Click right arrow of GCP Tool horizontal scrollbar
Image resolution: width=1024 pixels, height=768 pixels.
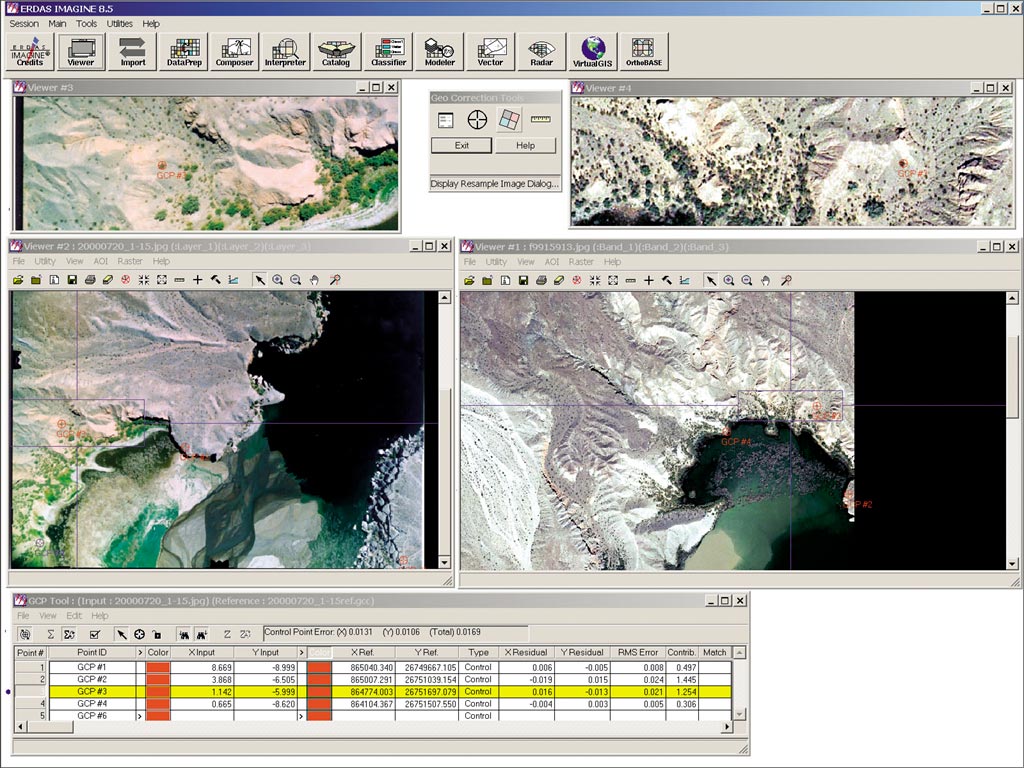(x=726, y=727)
